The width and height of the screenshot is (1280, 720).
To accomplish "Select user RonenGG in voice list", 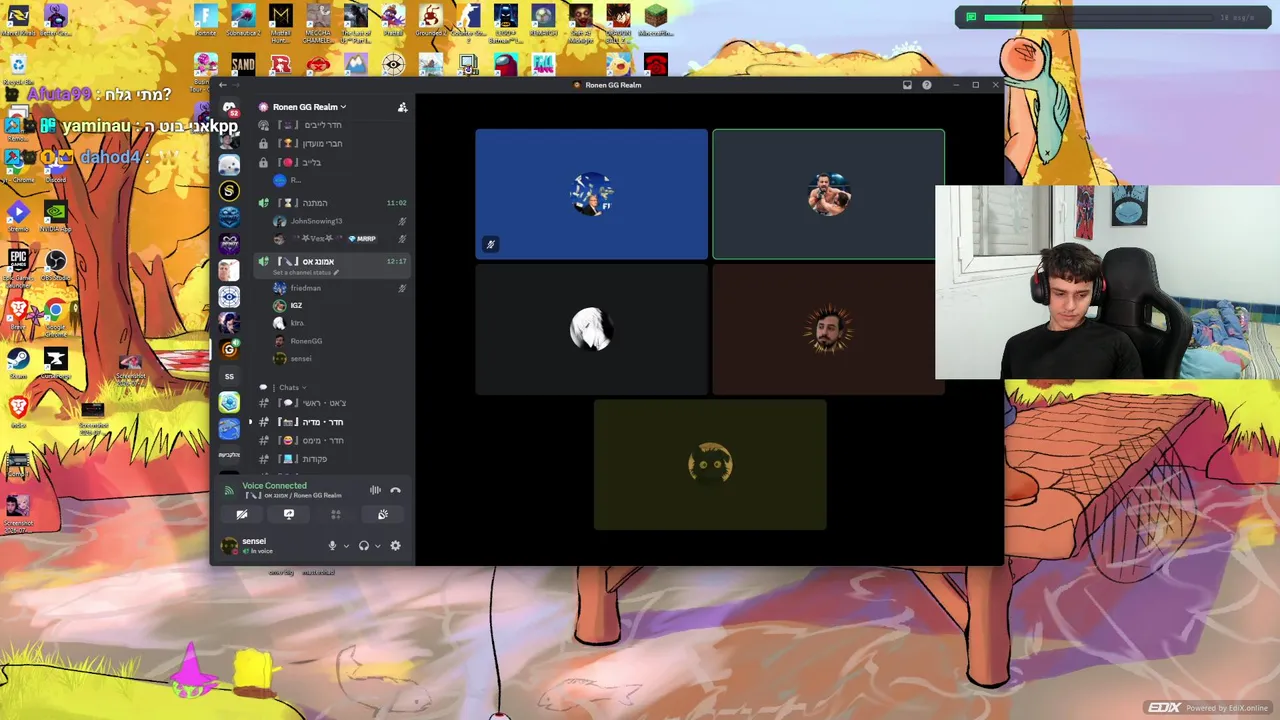I will pos(340,341).
